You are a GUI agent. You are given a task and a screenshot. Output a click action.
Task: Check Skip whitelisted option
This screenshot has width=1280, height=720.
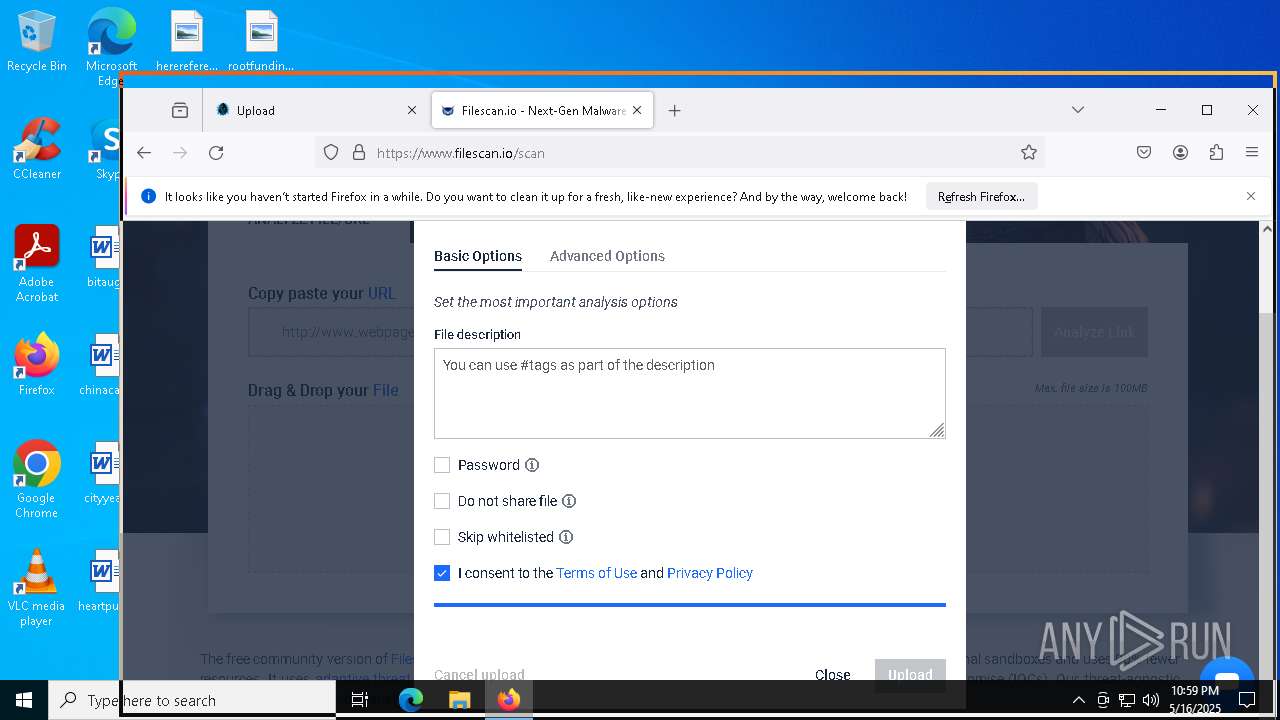[442, 537]
